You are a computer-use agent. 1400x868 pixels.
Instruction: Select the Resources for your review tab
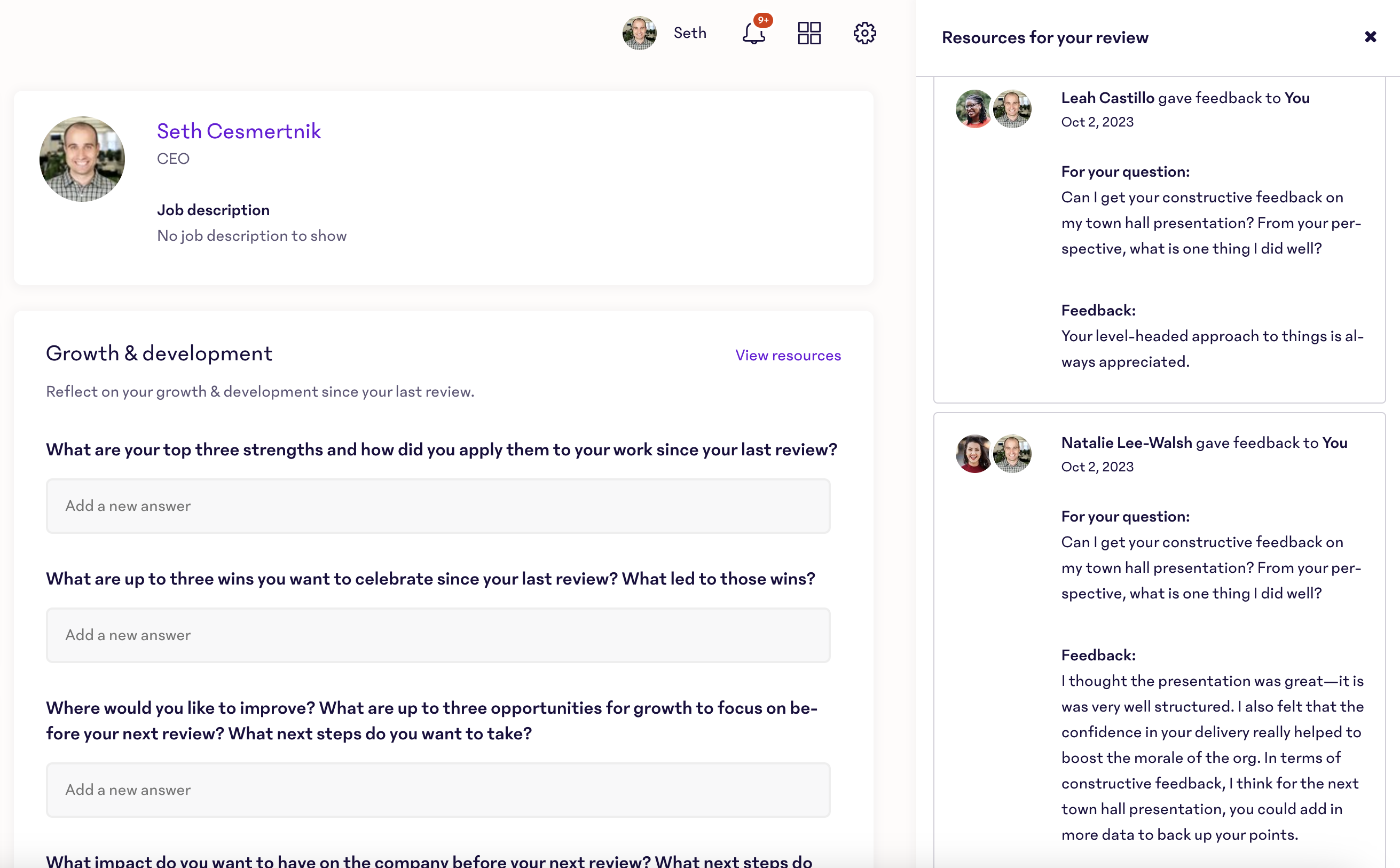click(x=1044, y=37)
